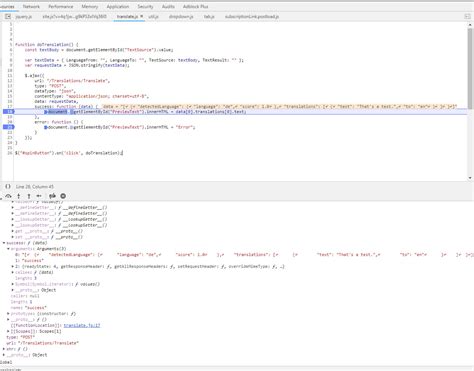Click the code editor vertical scrollbar
Image resolution: width=474 pixels, height=371 pixels.
470,68
